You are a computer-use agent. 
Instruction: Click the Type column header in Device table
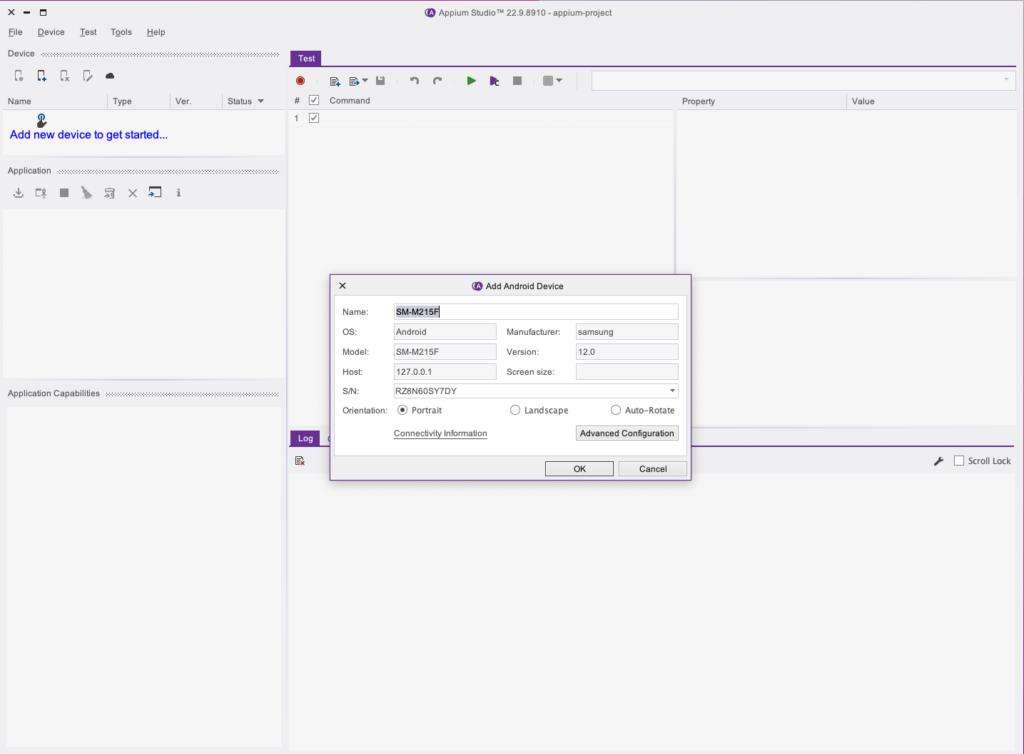[138, 101]
